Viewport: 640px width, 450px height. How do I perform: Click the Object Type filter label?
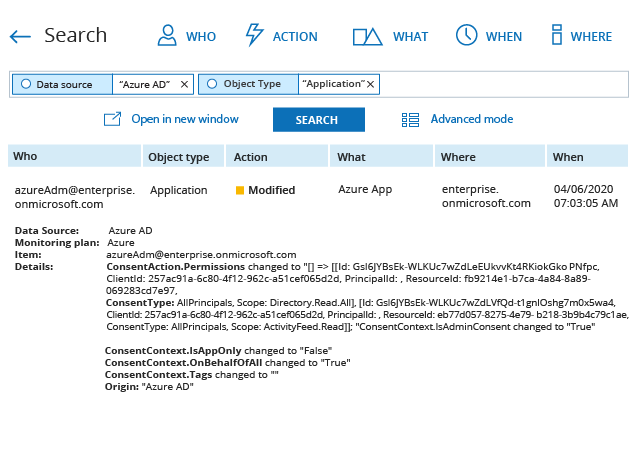tap(252, 84)
